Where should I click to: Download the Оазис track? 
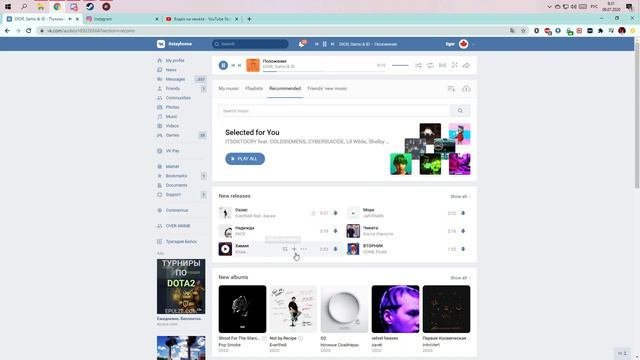(336, 213)
